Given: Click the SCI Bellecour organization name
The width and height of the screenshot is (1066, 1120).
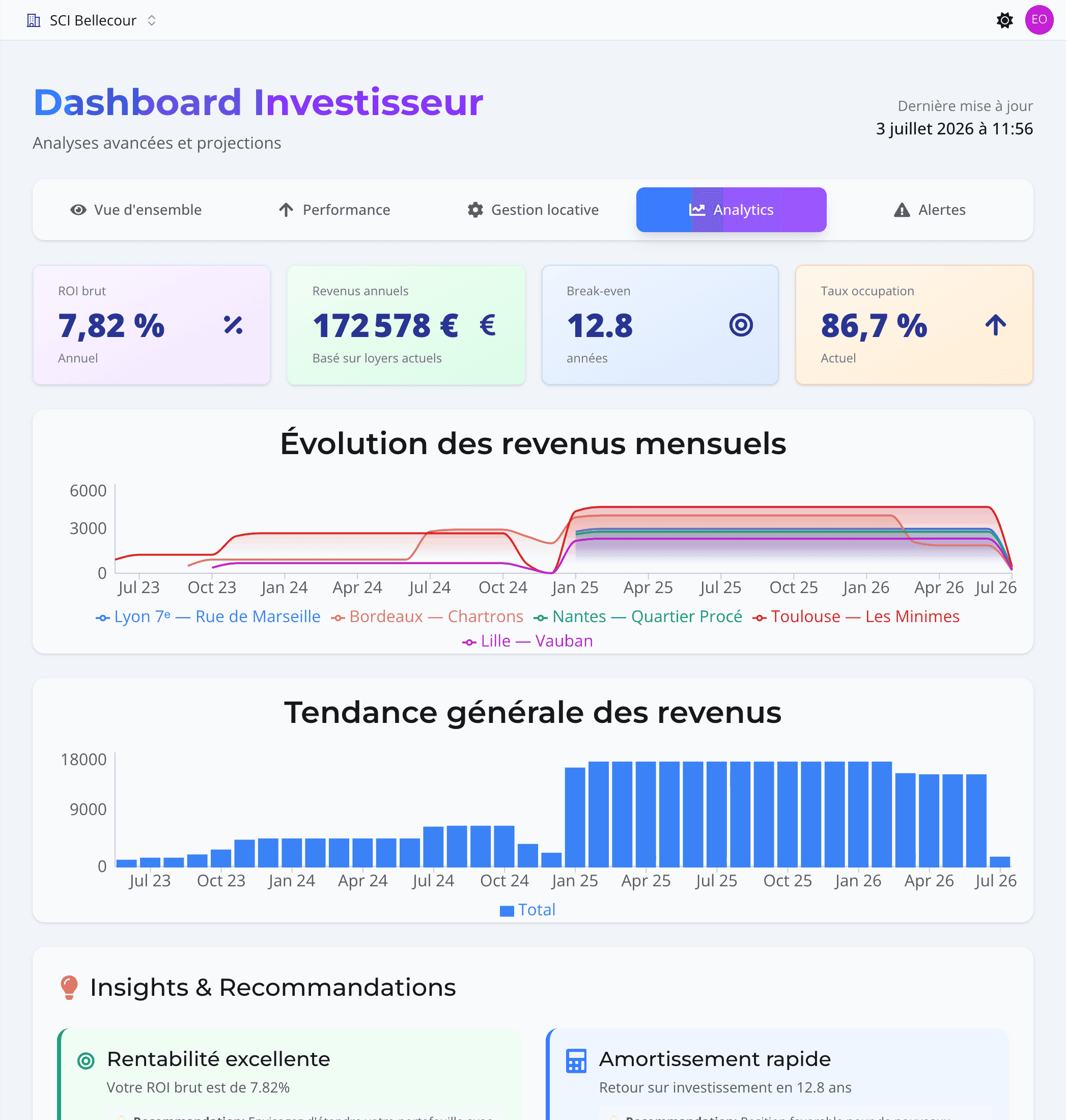Looking at the screenshot, I should (x=93, y=20).
